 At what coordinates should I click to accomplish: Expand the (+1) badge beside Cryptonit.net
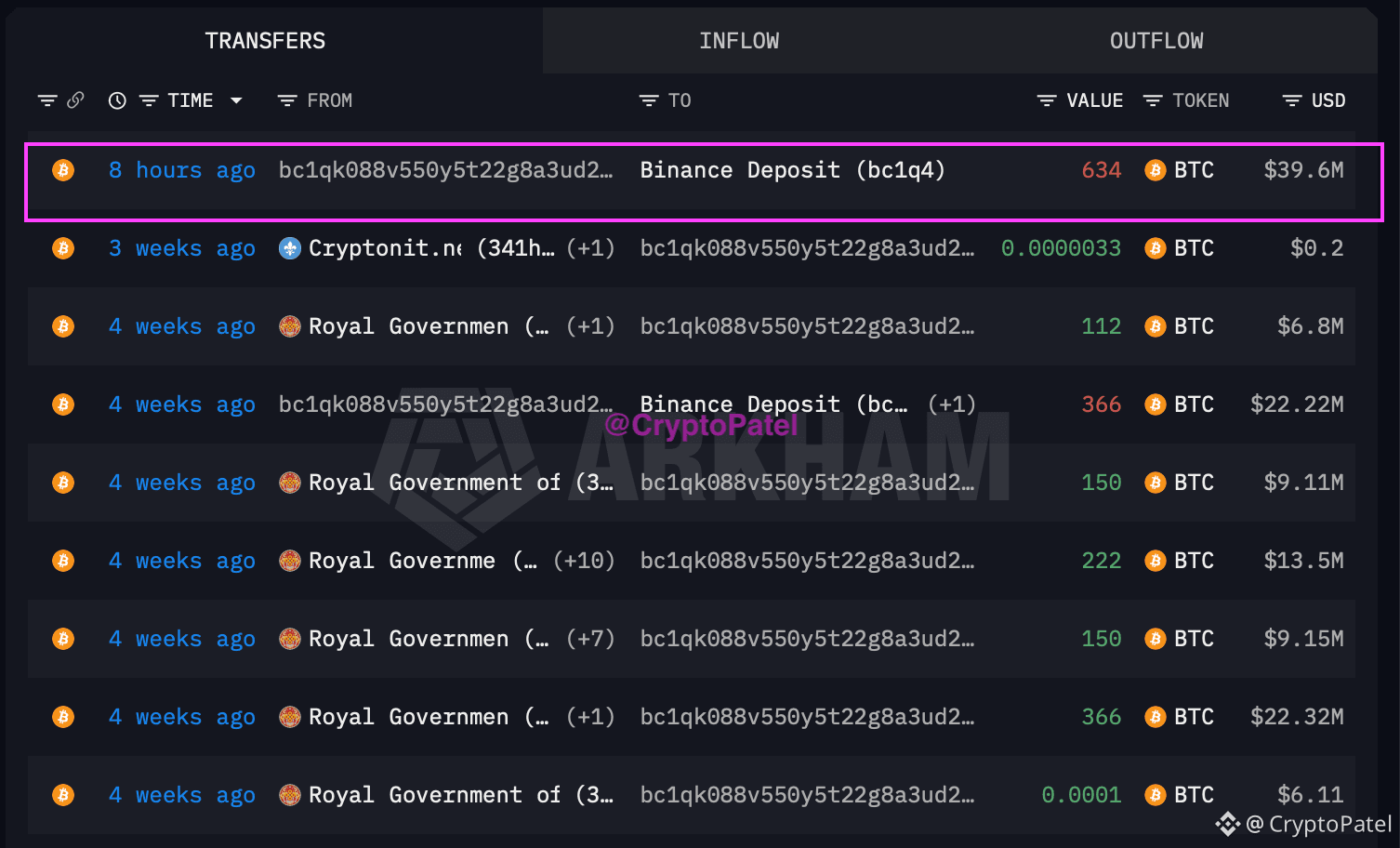590,248
